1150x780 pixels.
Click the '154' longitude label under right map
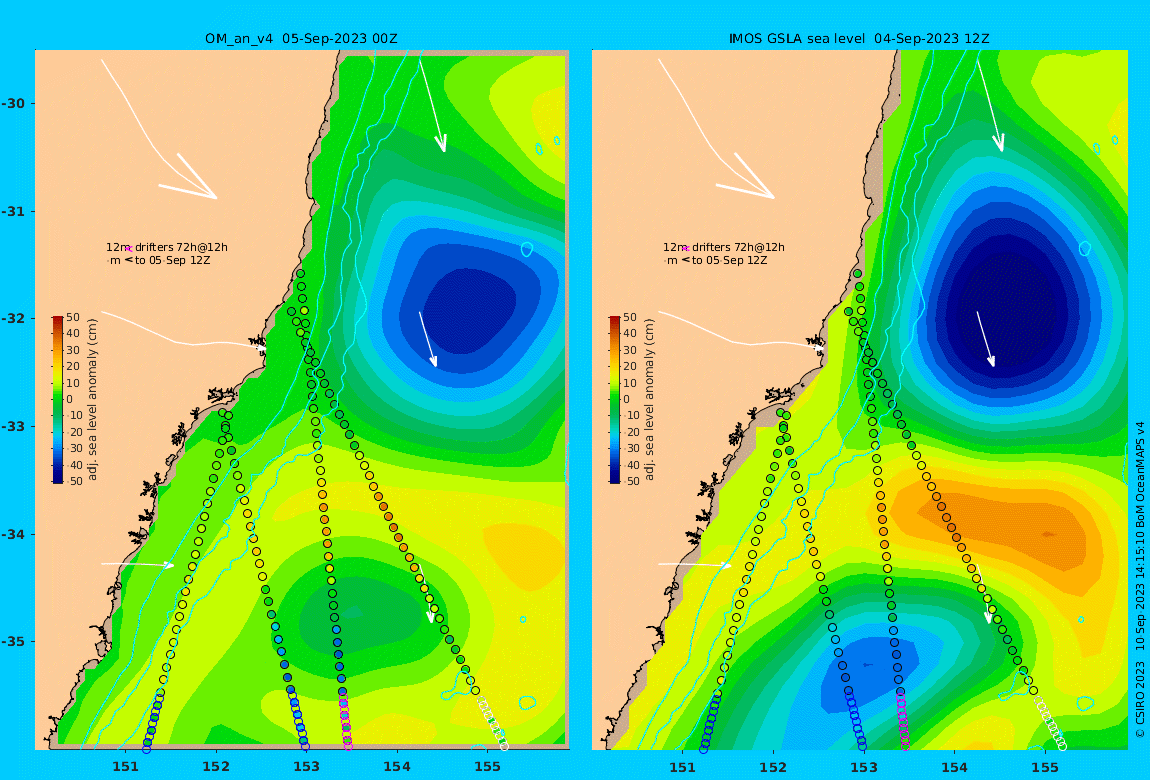point(954,768)
